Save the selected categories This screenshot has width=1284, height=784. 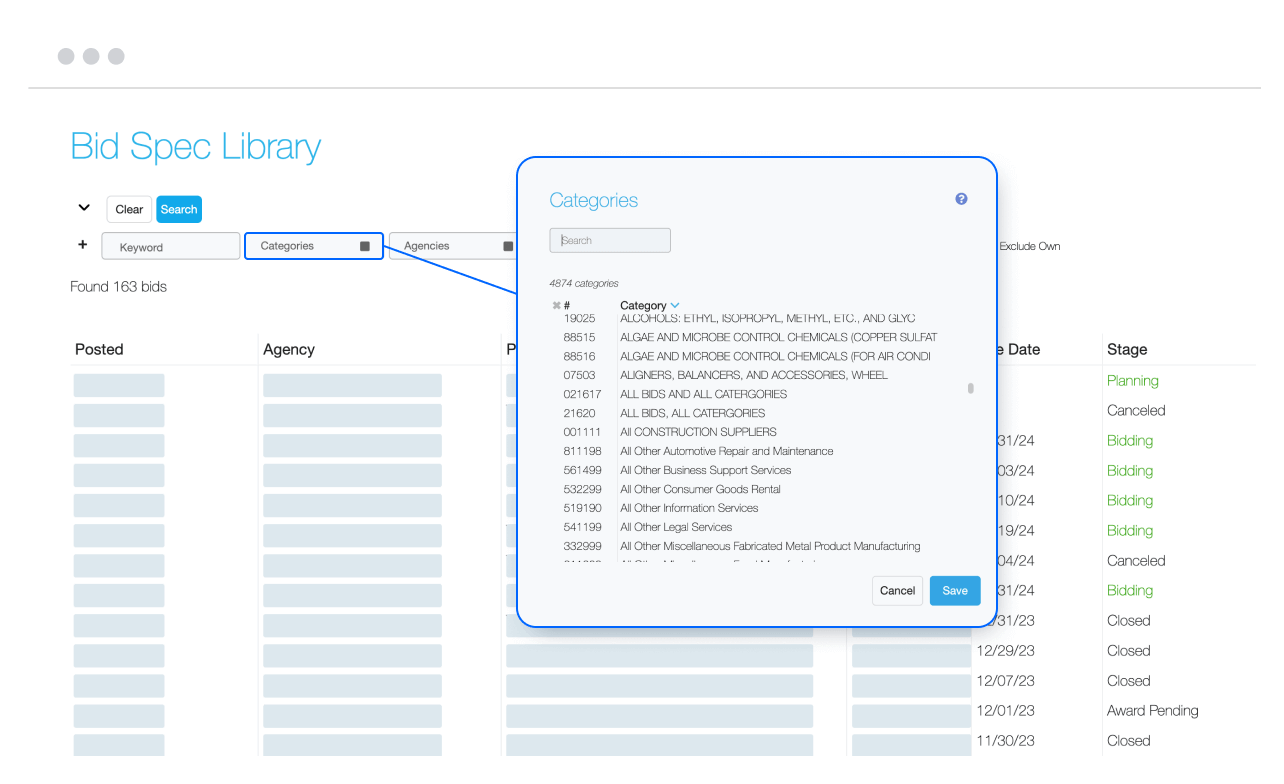point(954,590)
